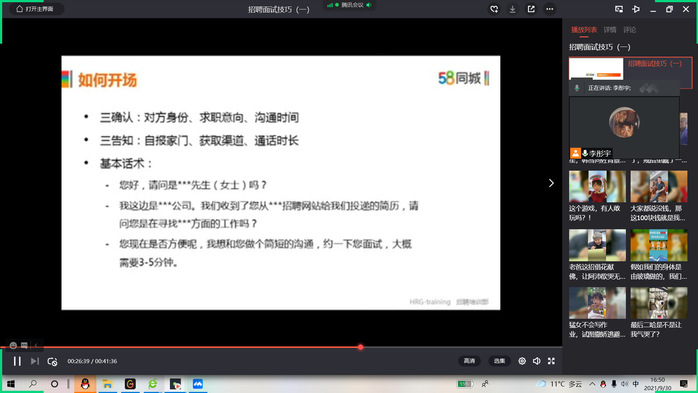Viewport: 698px width, 393px height.
Task: Mute the player volume
Action: click(x=536, y=361)
